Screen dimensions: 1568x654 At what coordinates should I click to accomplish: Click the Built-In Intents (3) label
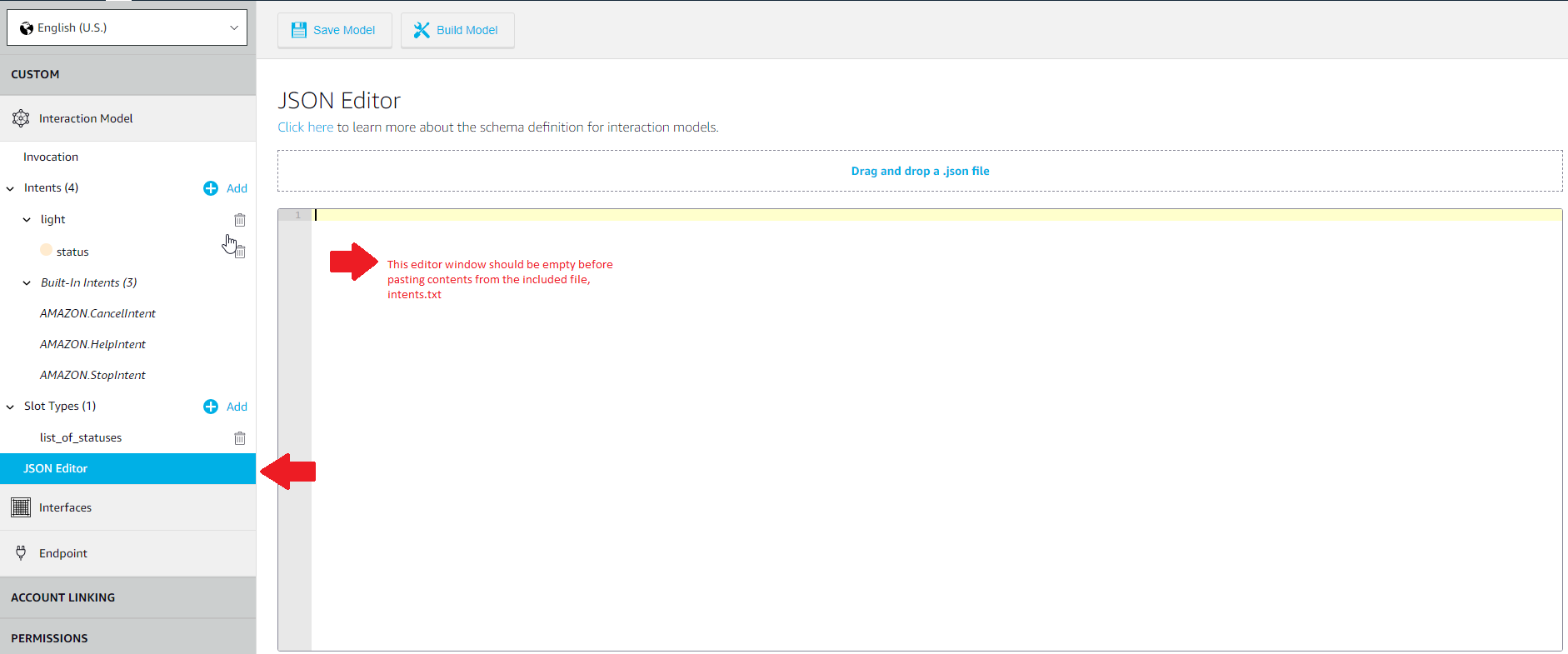(89, 282)
